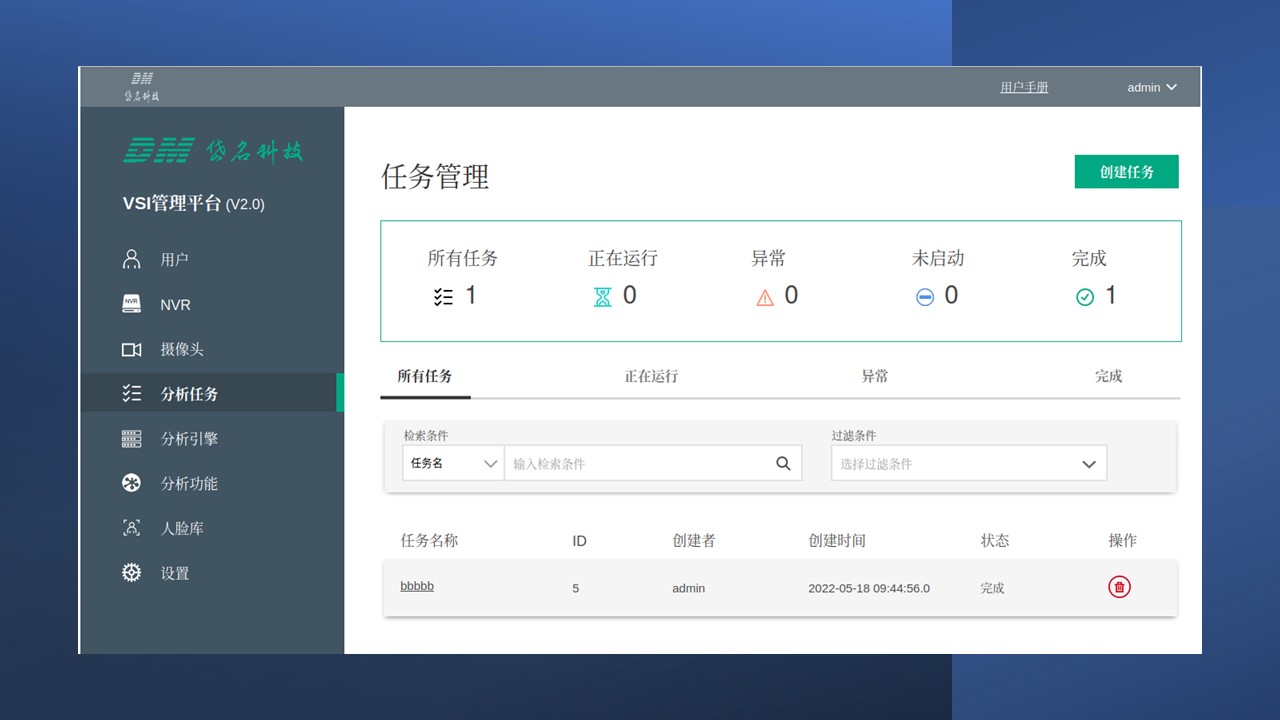Open the task bbbbb link
Image resolution: width=1280 pixels, height=720 pixels.
417,586
